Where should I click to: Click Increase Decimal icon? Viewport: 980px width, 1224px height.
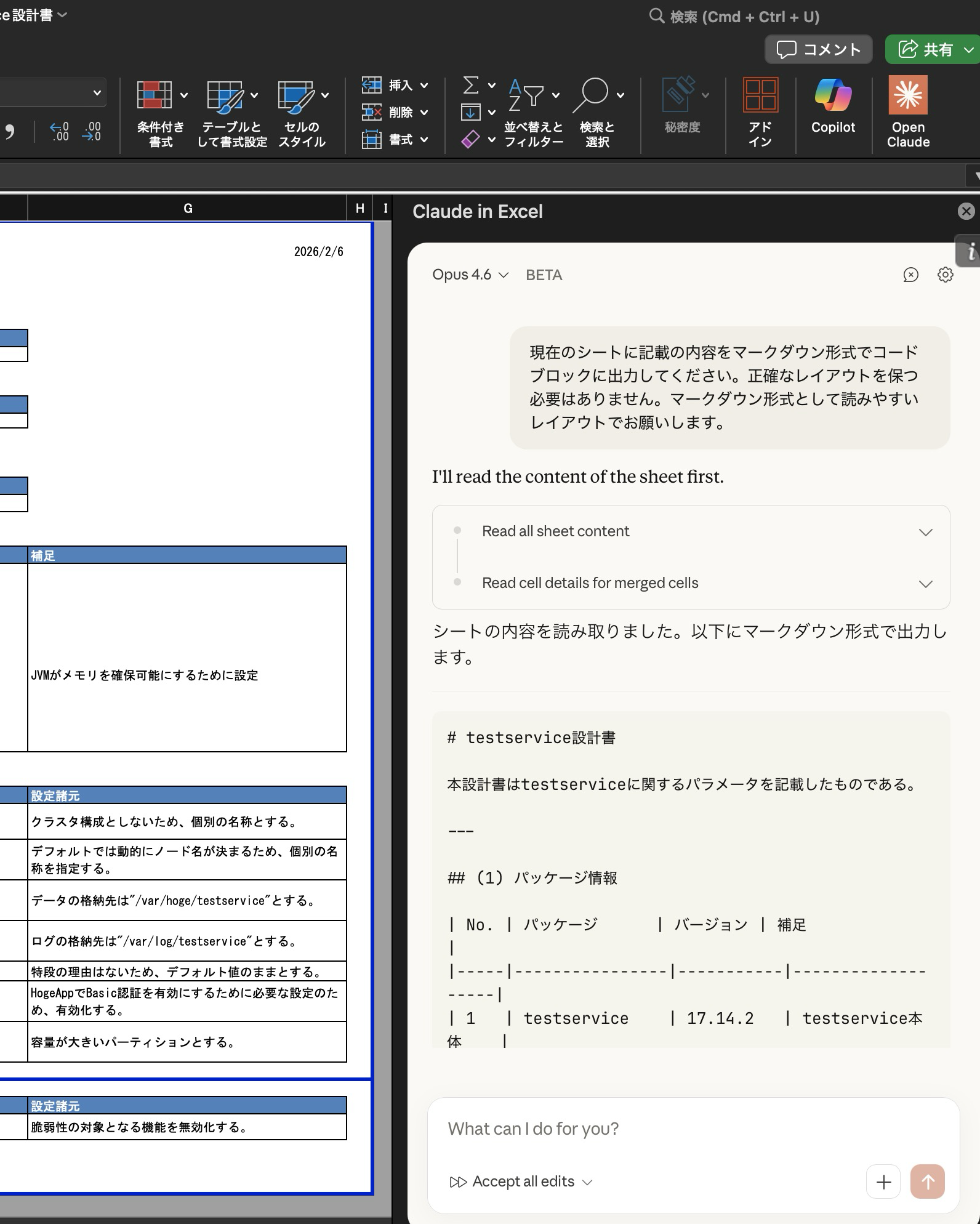coord(60,131)
